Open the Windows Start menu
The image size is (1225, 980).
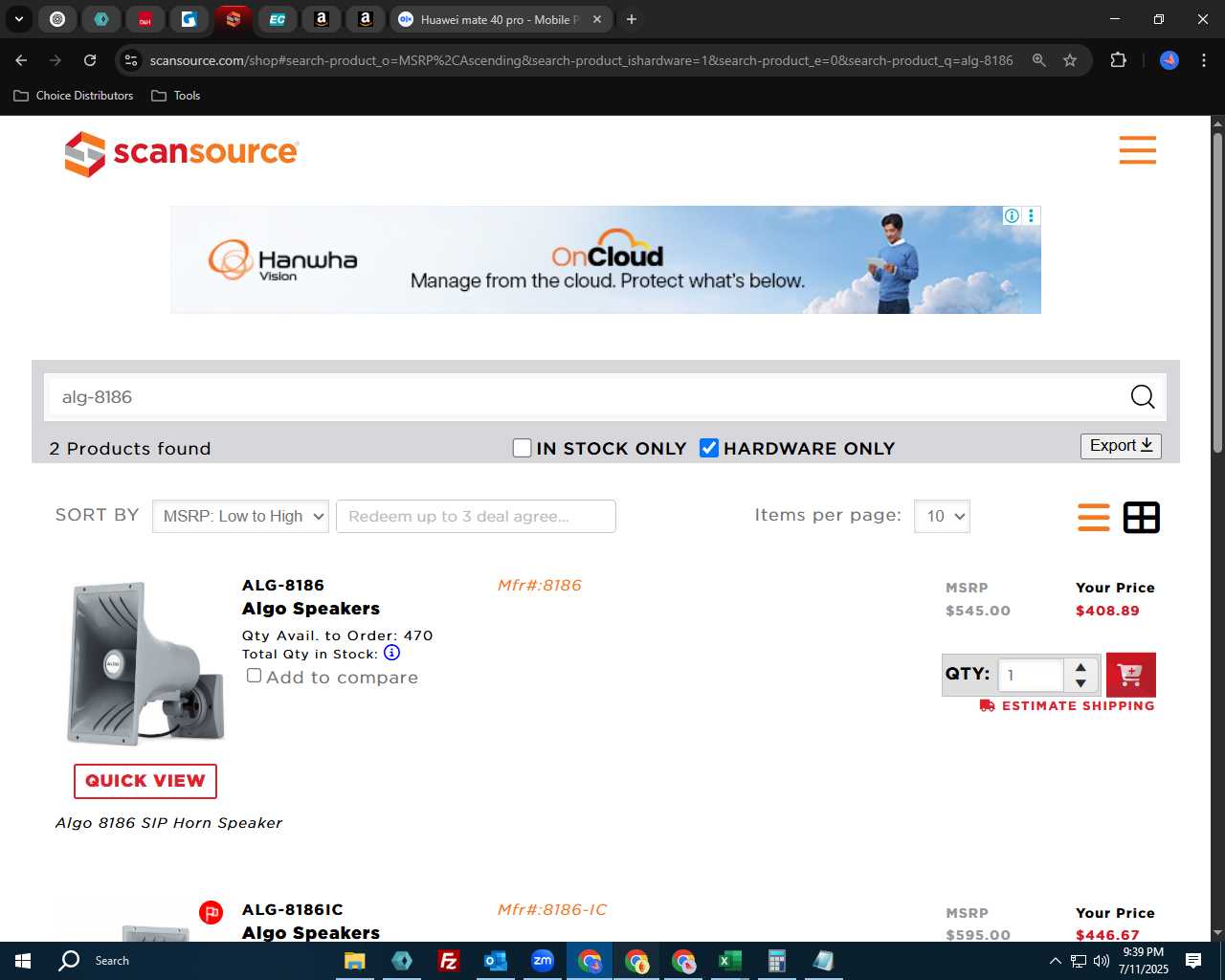coord(23,961)
